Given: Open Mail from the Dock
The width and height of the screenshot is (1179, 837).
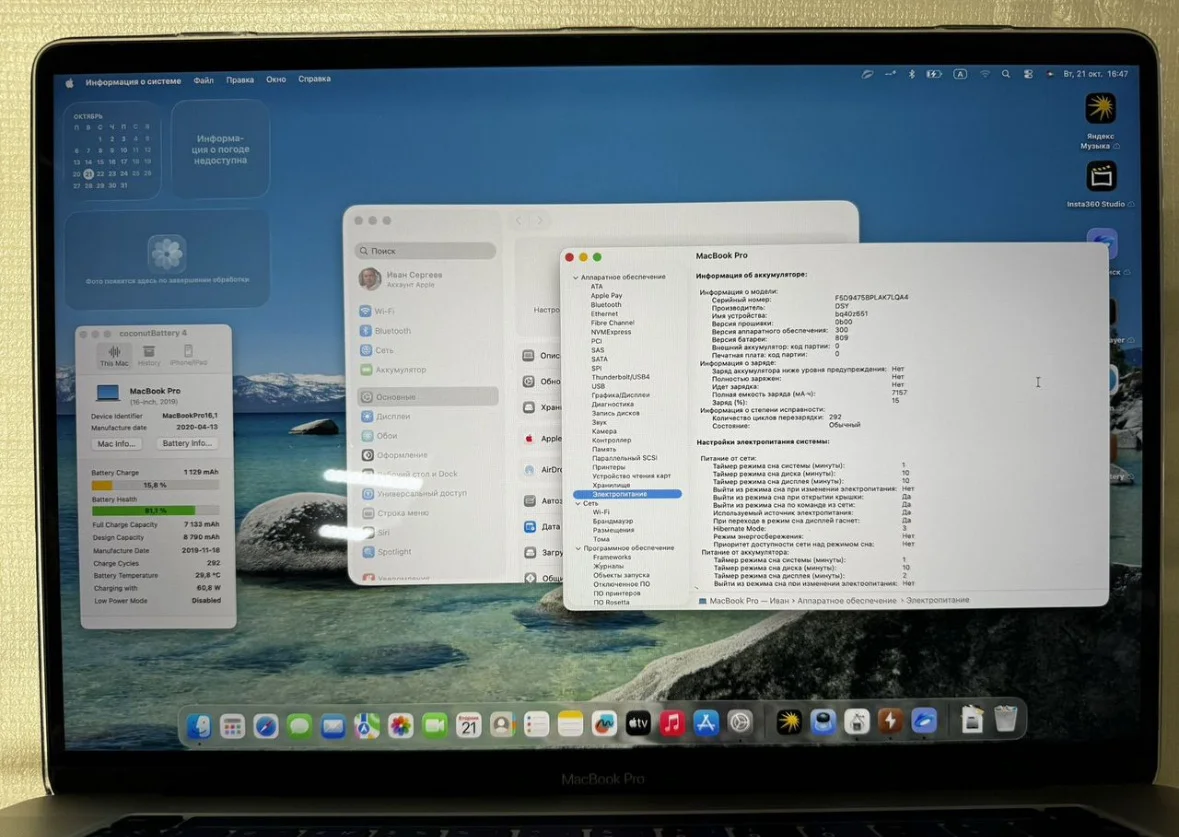Looking at the screenshot, I should 333,726.
